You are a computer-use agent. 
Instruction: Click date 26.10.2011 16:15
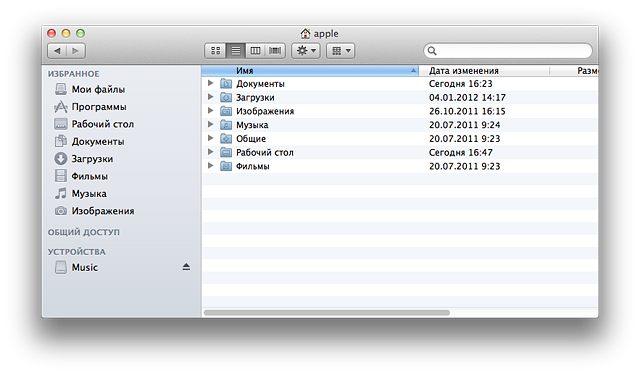[x=467, y=111]
